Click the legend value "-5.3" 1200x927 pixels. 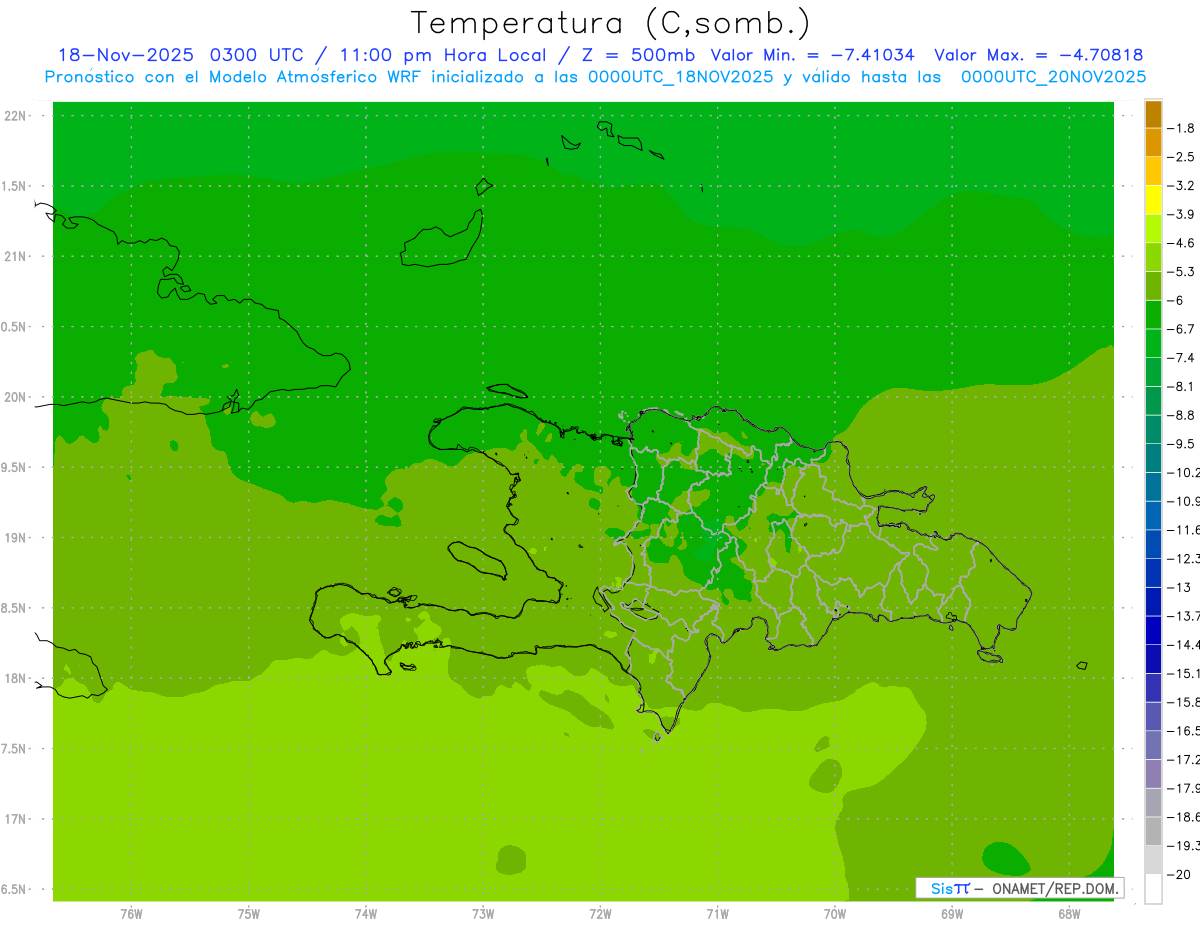1182,272
